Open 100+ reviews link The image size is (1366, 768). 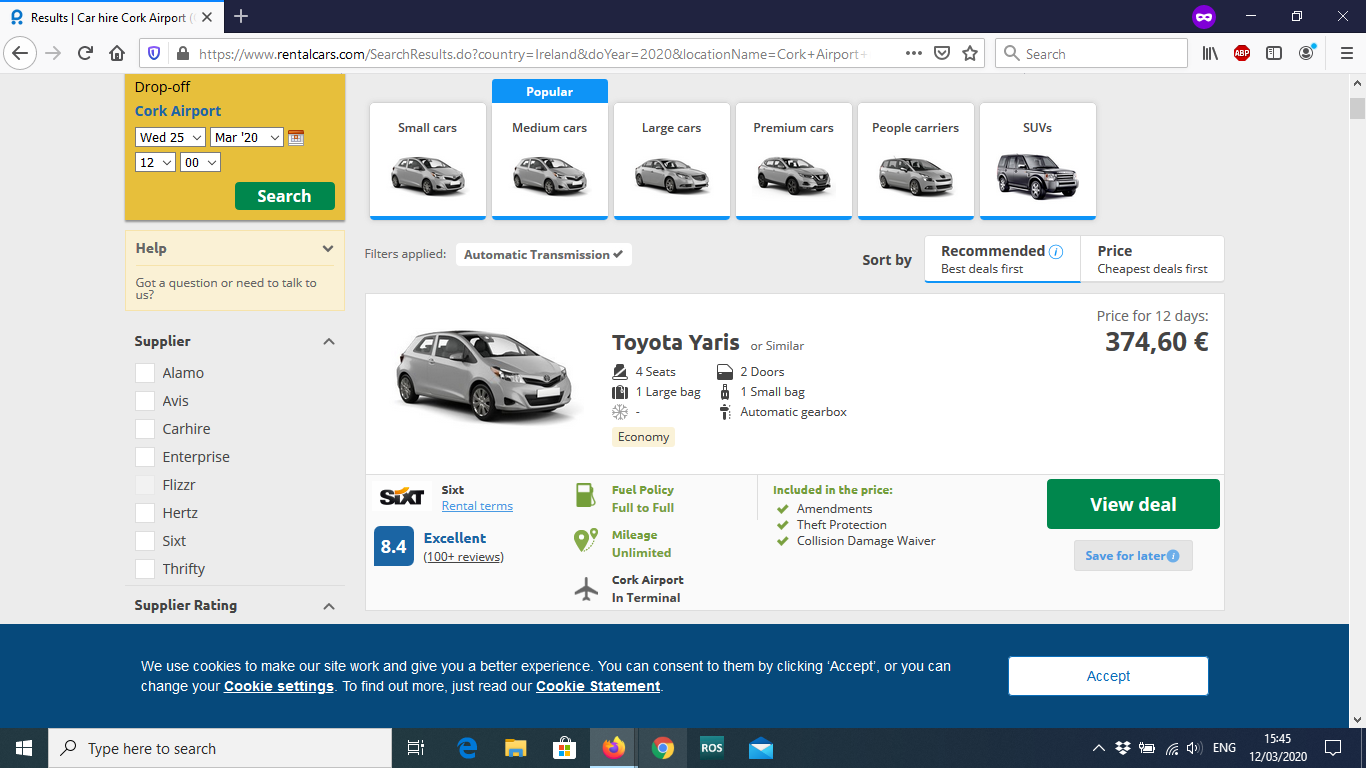pyautogui.click(x=464, y=557)
